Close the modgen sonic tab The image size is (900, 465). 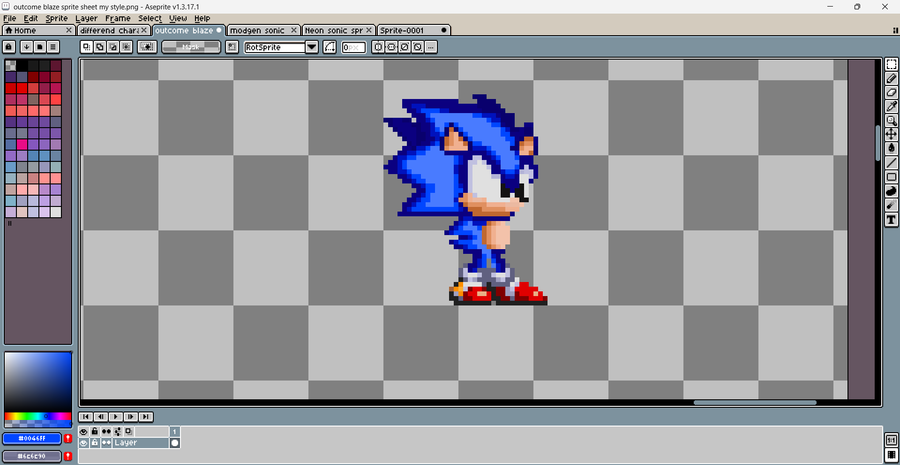click(294, 30)
